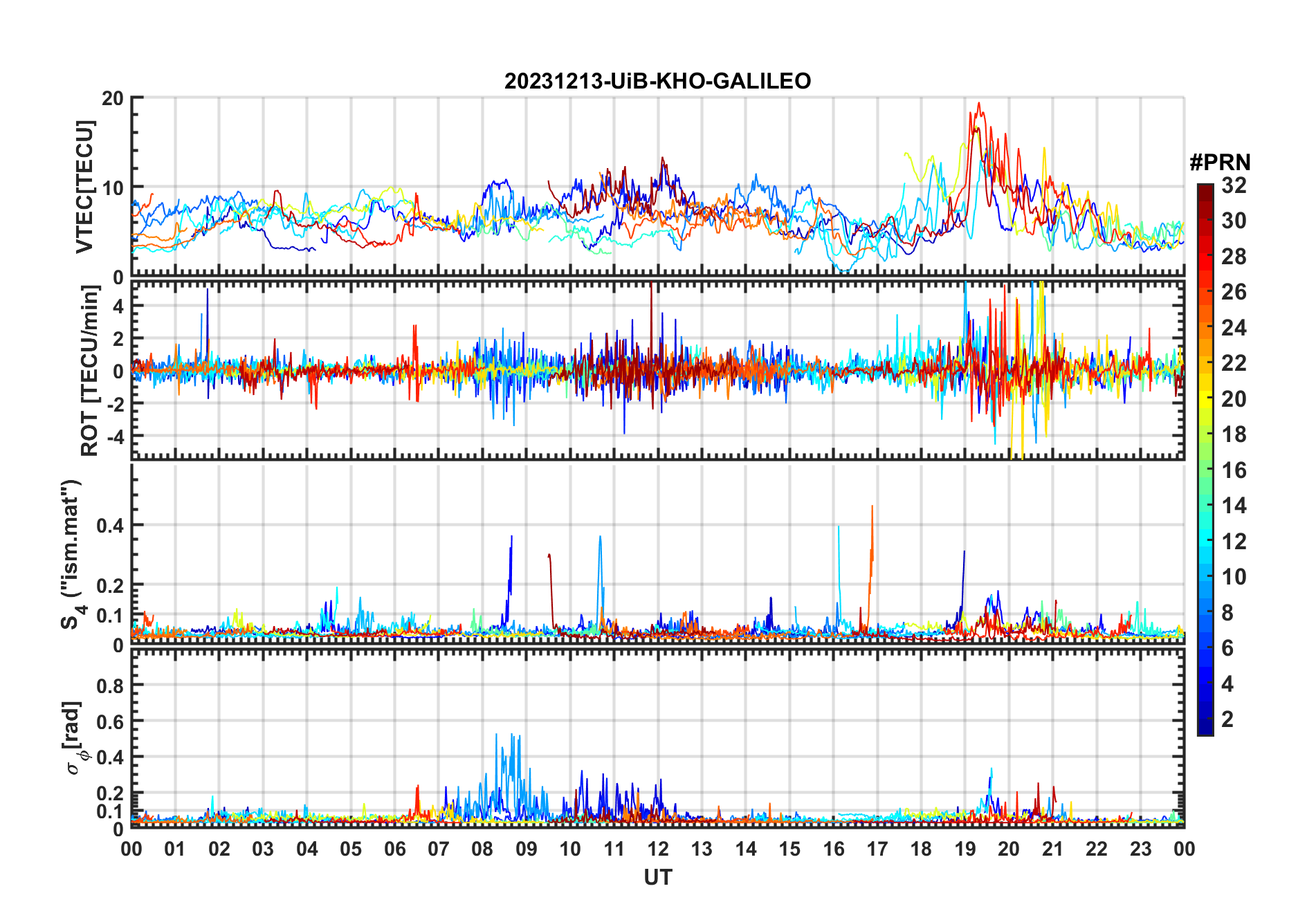The image size is (1316, 920).
Task: Click the 20 tick on VTEC axis
Action: point(112,98)
